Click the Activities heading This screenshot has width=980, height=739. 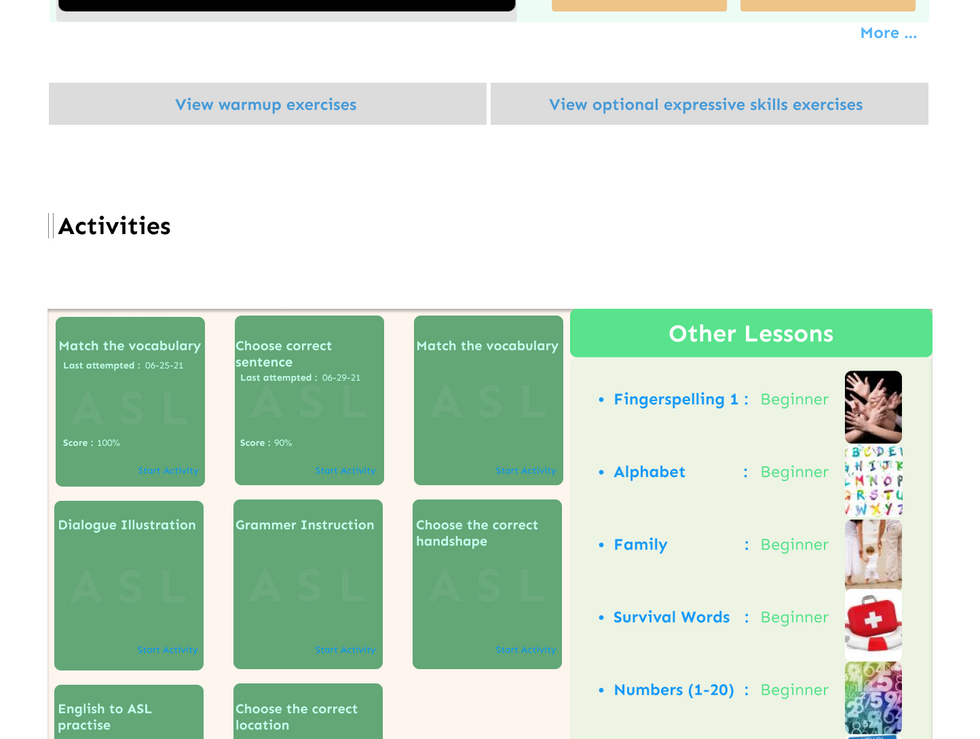(114, 226)
